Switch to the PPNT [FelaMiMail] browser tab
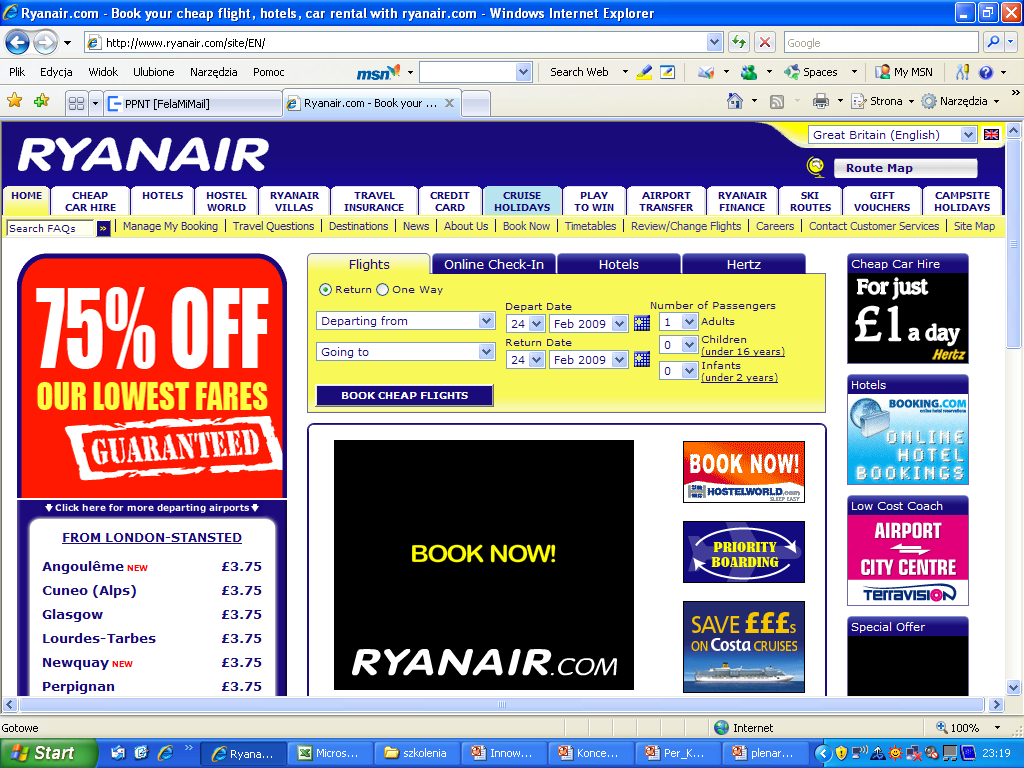 193,103
